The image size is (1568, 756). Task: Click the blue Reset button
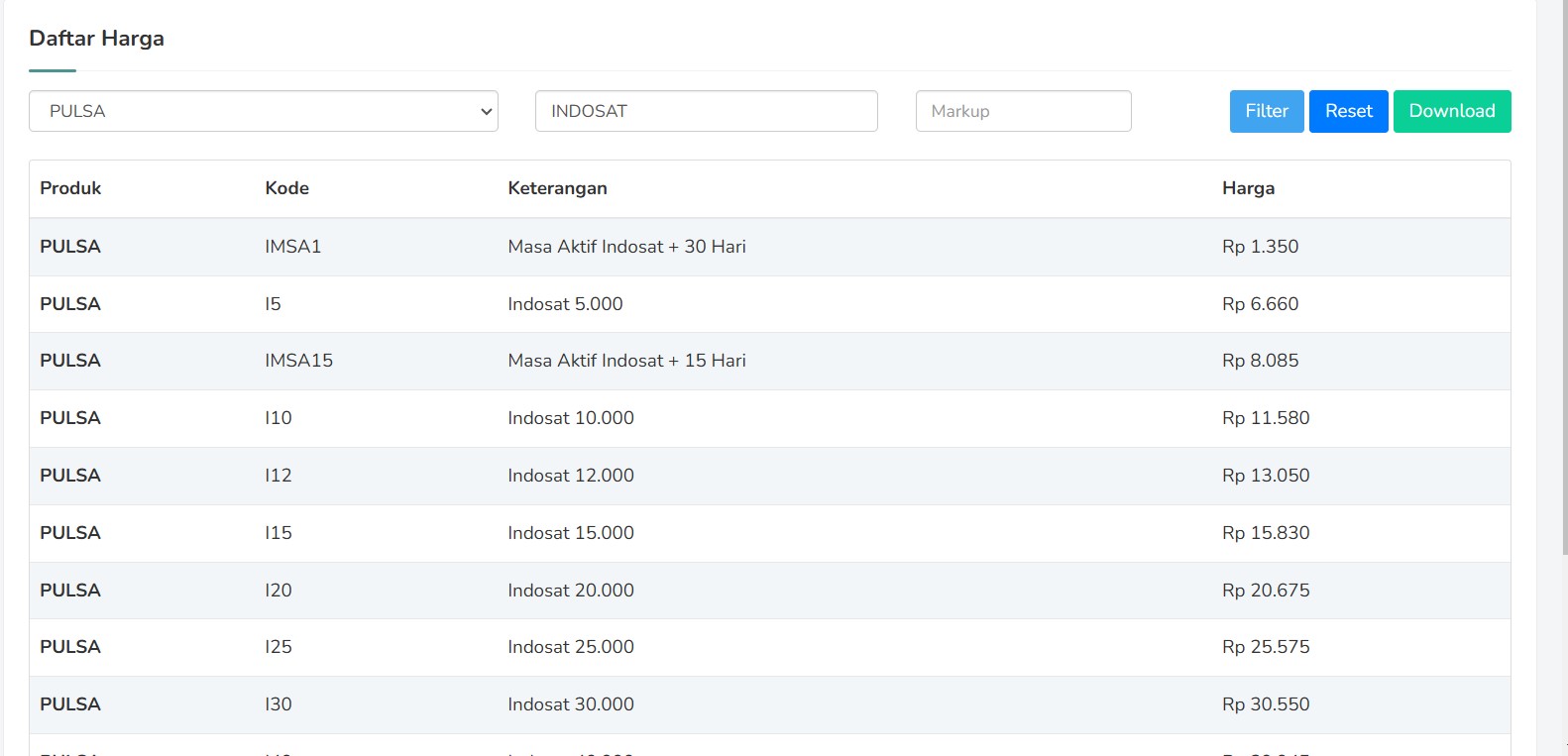[x=1348, y=111]
